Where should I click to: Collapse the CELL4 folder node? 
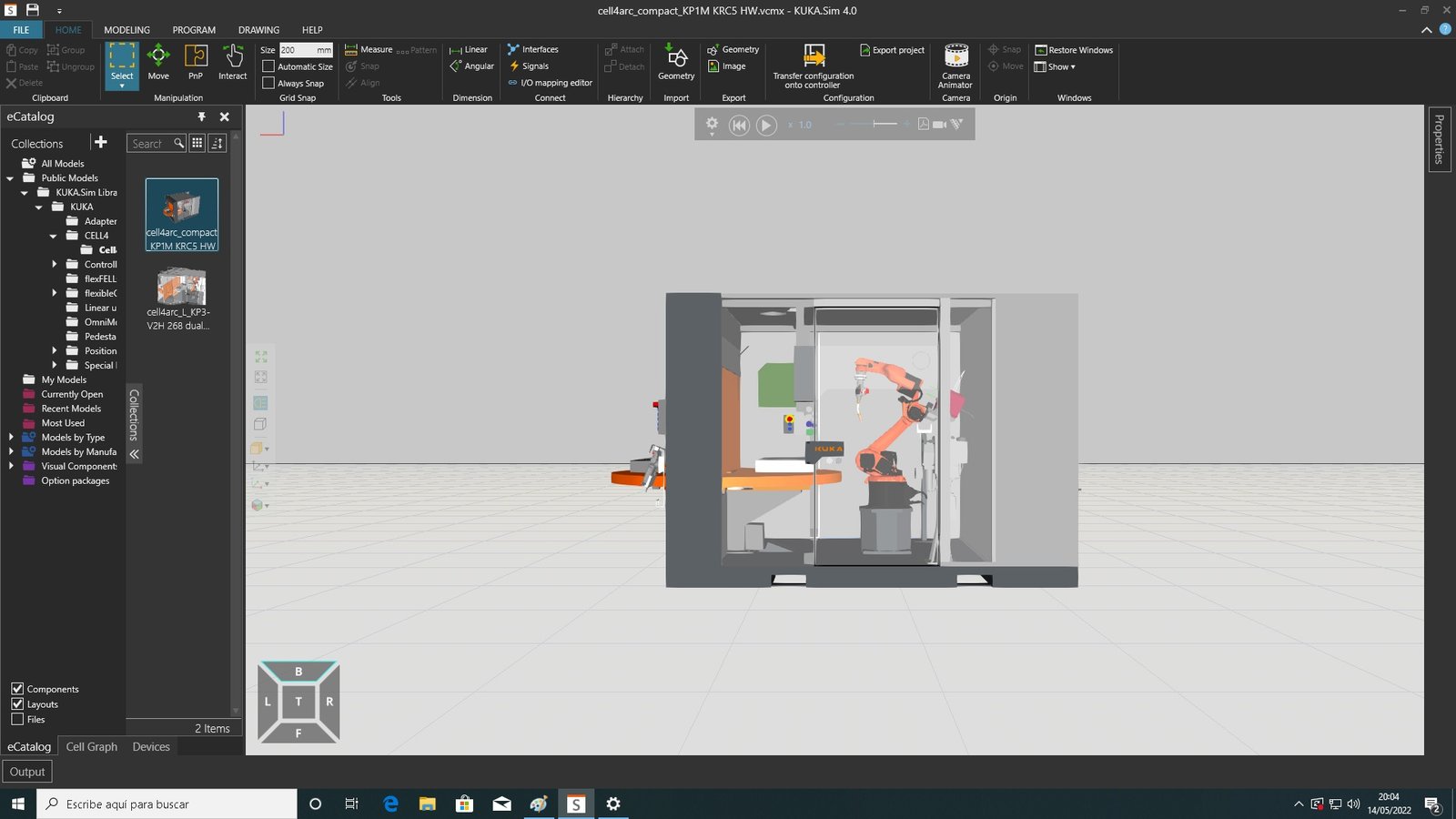point(54,236)
